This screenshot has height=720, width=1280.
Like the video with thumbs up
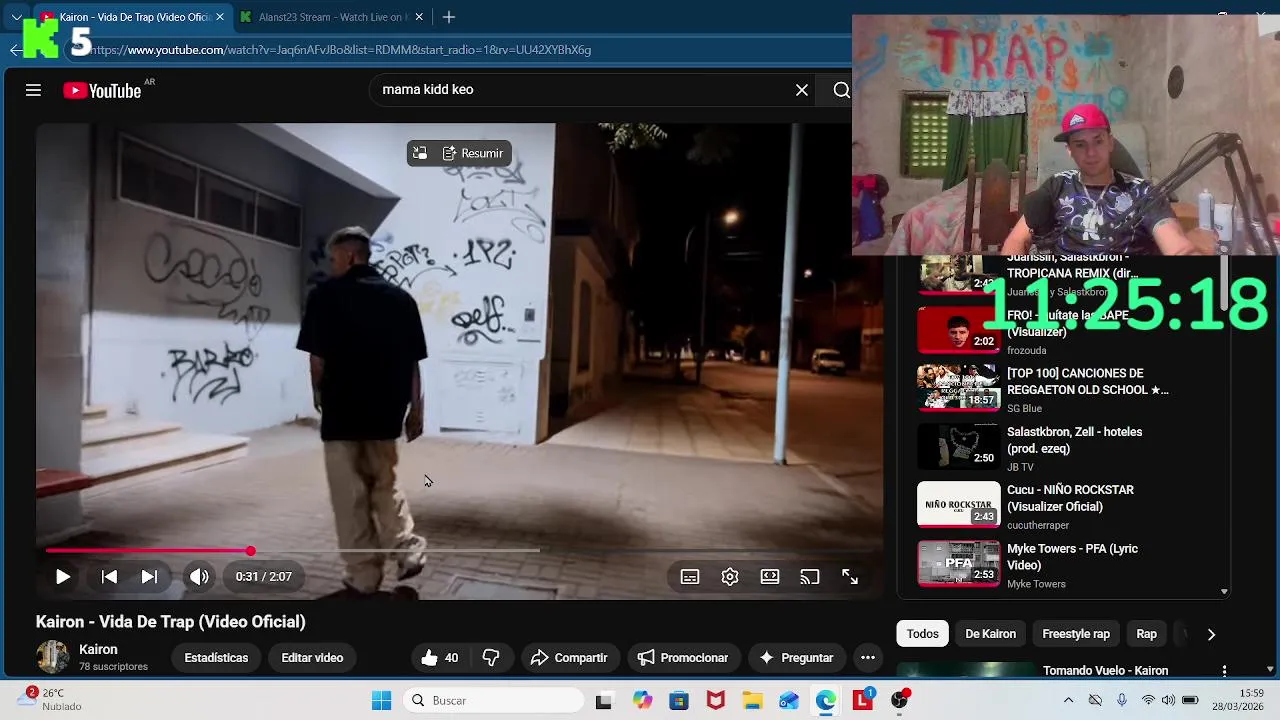coord(440,658)
